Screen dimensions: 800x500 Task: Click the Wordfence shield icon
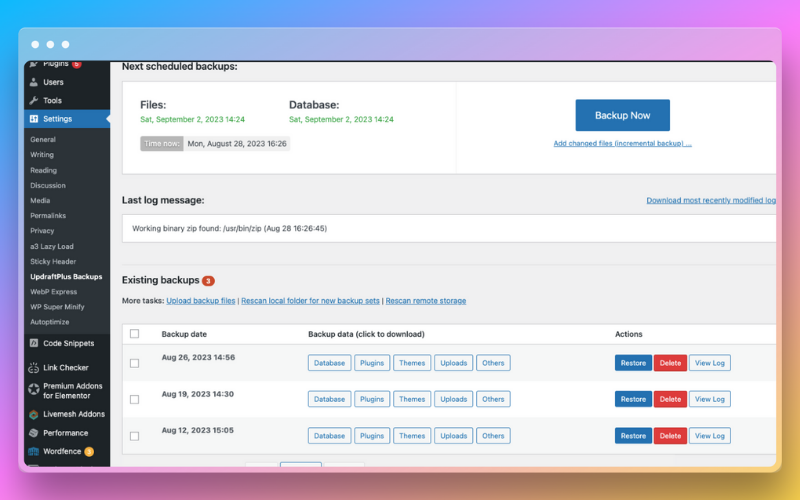(x=34, y=452)
